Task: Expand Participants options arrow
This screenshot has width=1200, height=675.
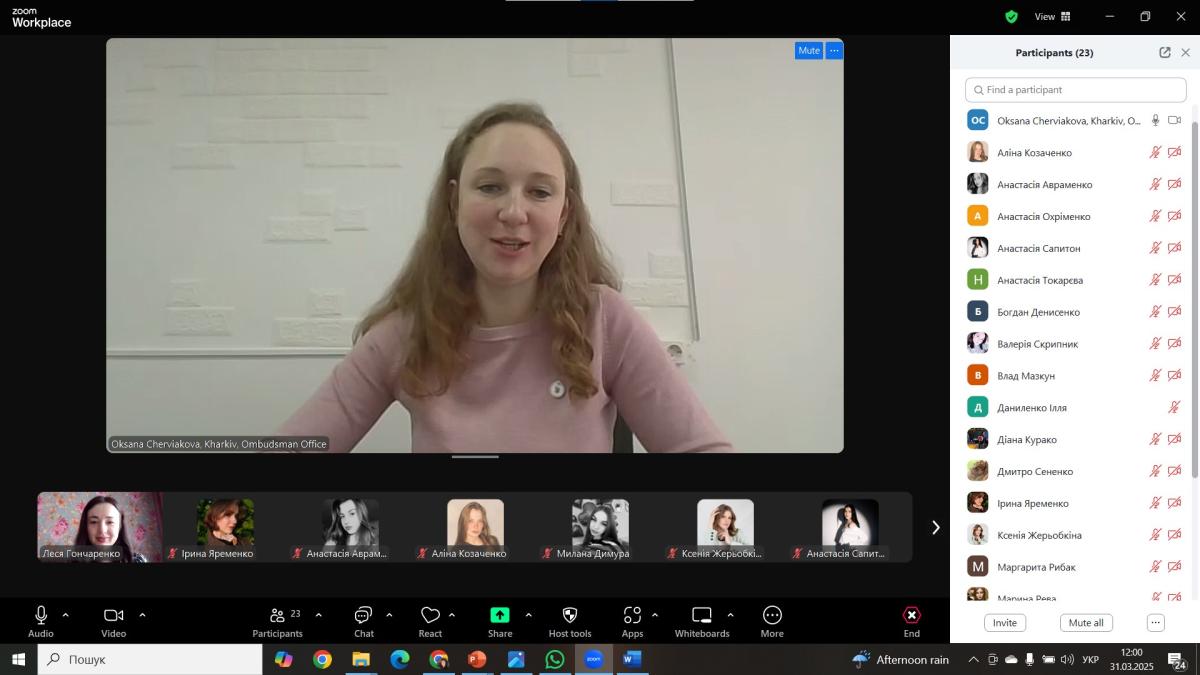Action: pos(318,615)
